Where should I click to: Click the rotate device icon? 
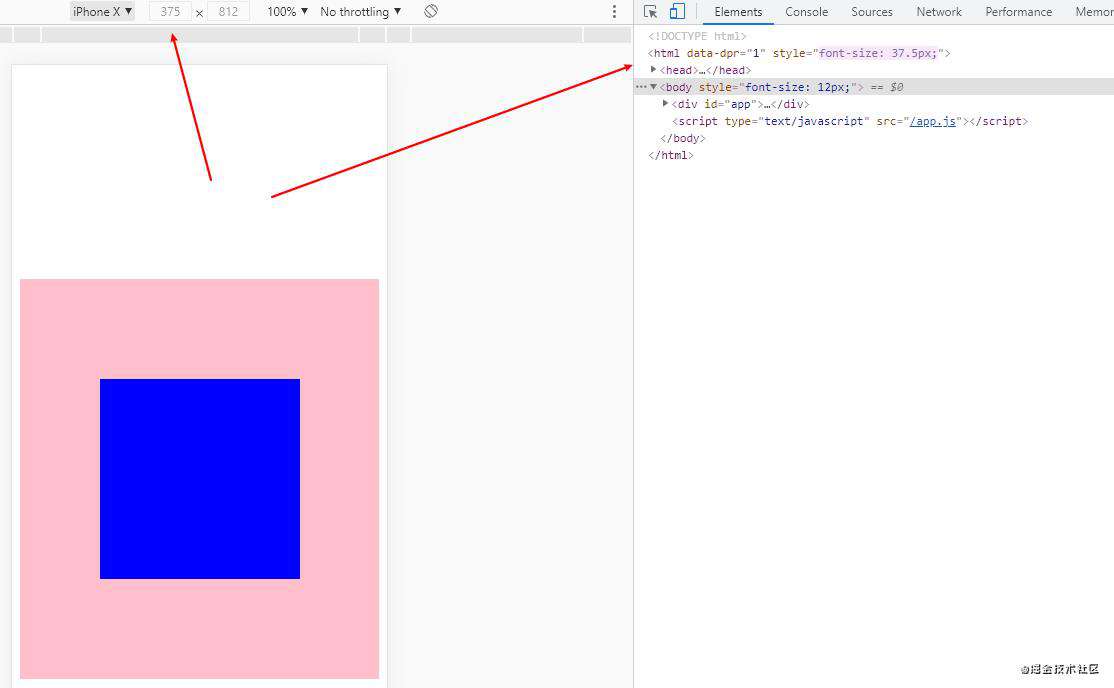tap(431, 11)
